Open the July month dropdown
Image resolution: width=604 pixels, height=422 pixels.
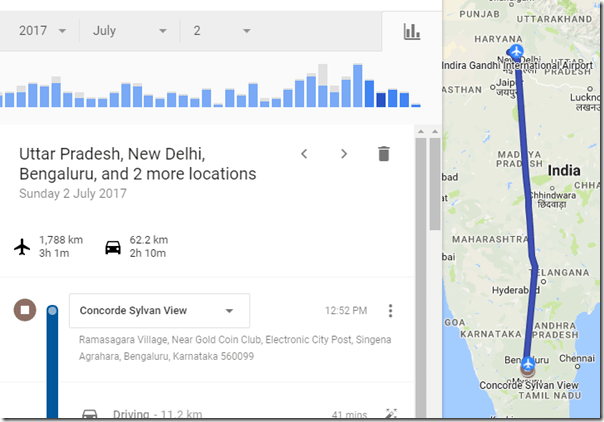pos(129,31)
